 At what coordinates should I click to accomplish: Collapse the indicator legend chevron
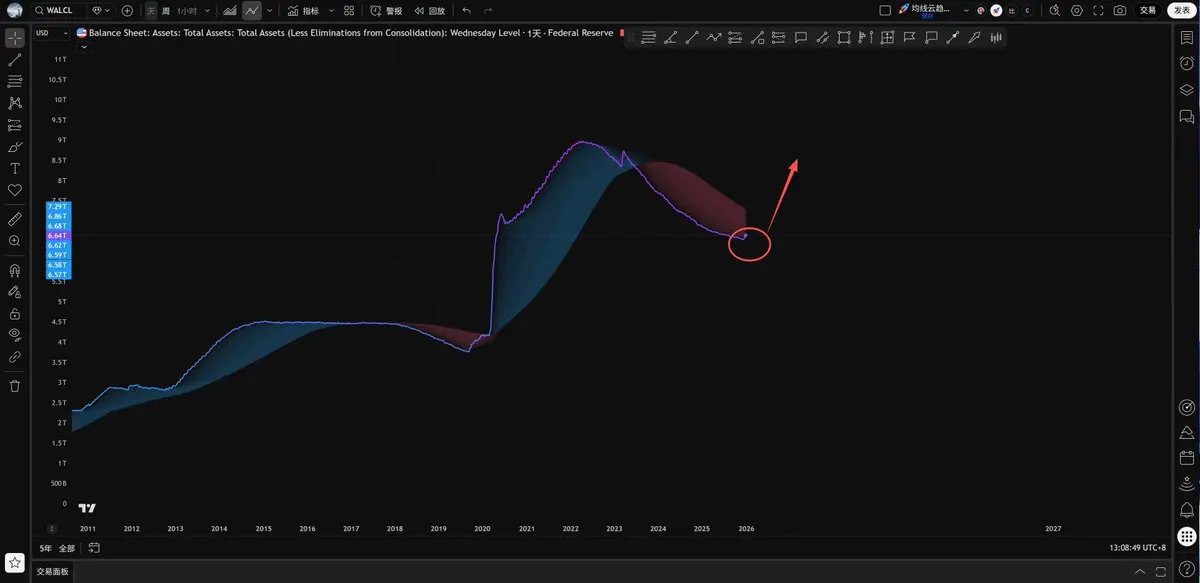pos(83,46)
